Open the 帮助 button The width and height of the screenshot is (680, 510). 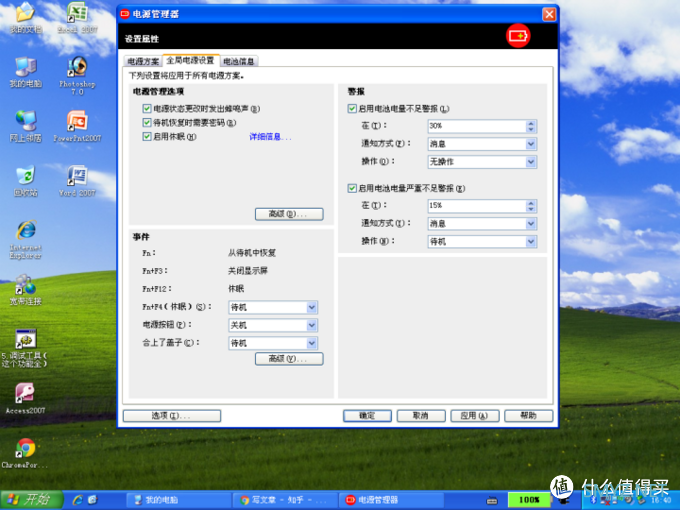[x=528, y=416]
